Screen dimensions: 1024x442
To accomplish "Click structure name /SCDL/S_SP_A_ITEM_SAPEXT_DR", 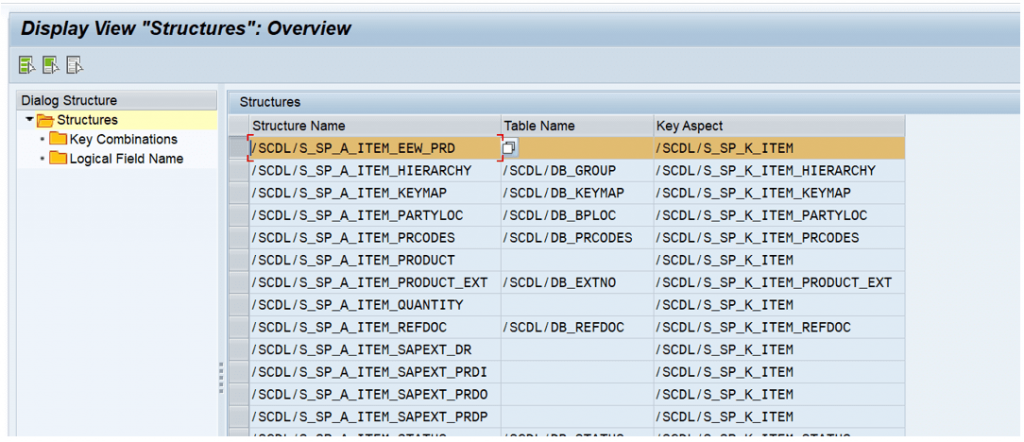I will 361,350.
